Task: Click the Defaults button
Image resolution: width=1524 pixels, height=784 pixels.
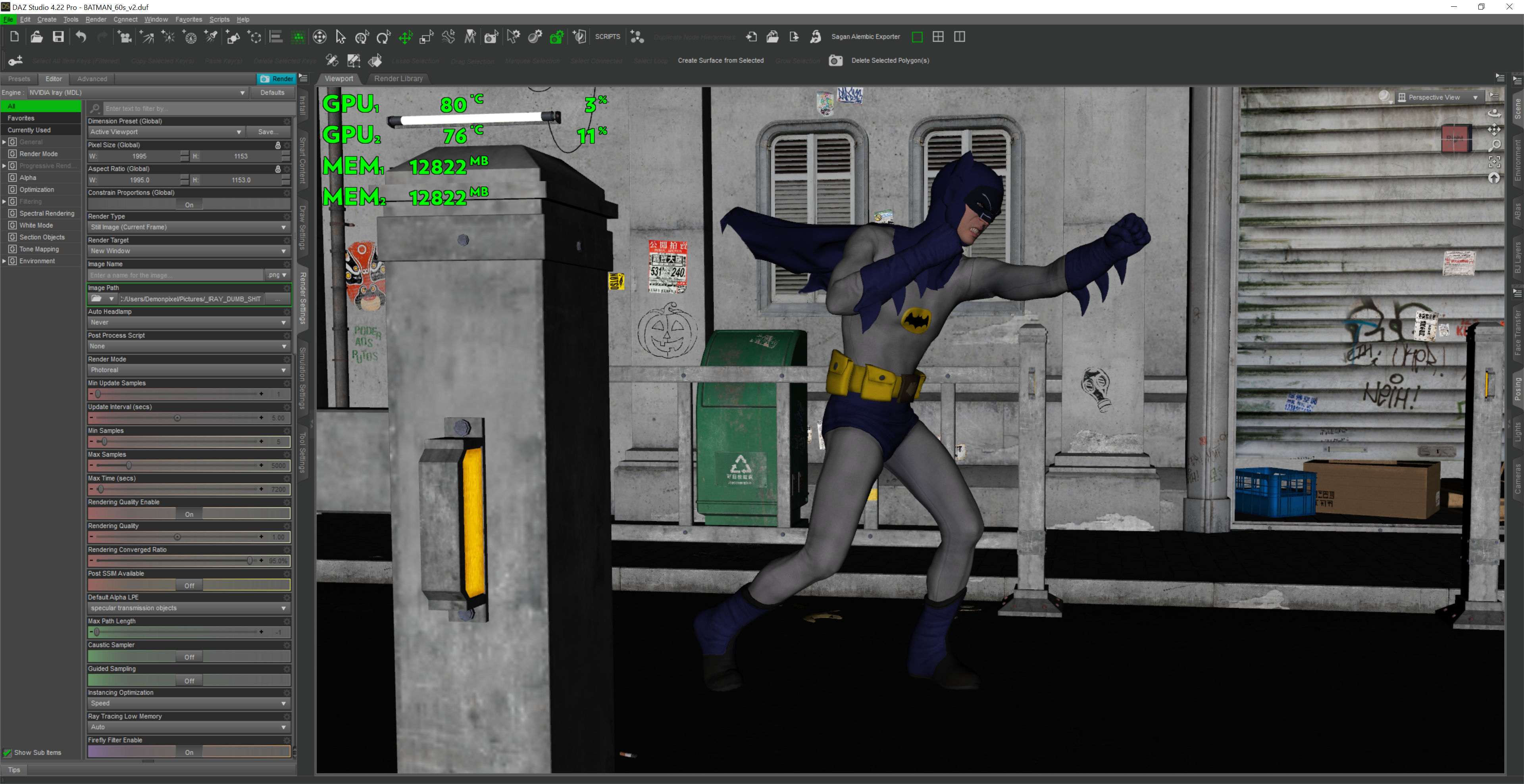Action: (x=272, y=93)
